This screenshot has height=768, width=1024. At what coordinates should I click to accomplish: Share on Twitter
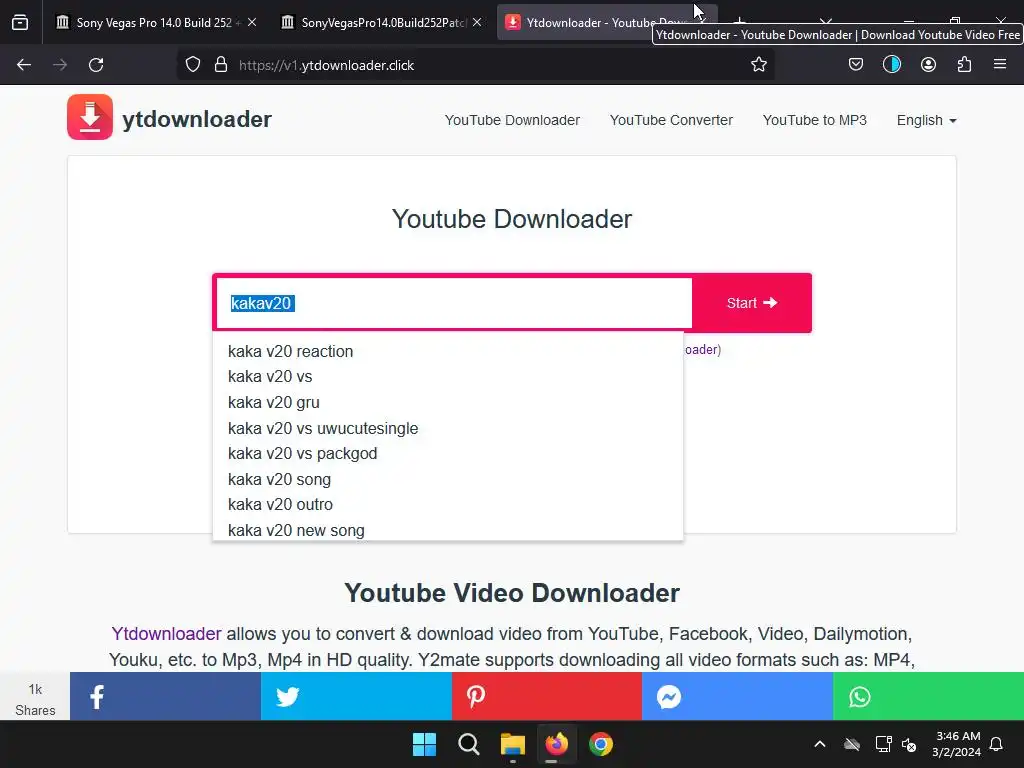pyautogui.click(x=356, y=696)
